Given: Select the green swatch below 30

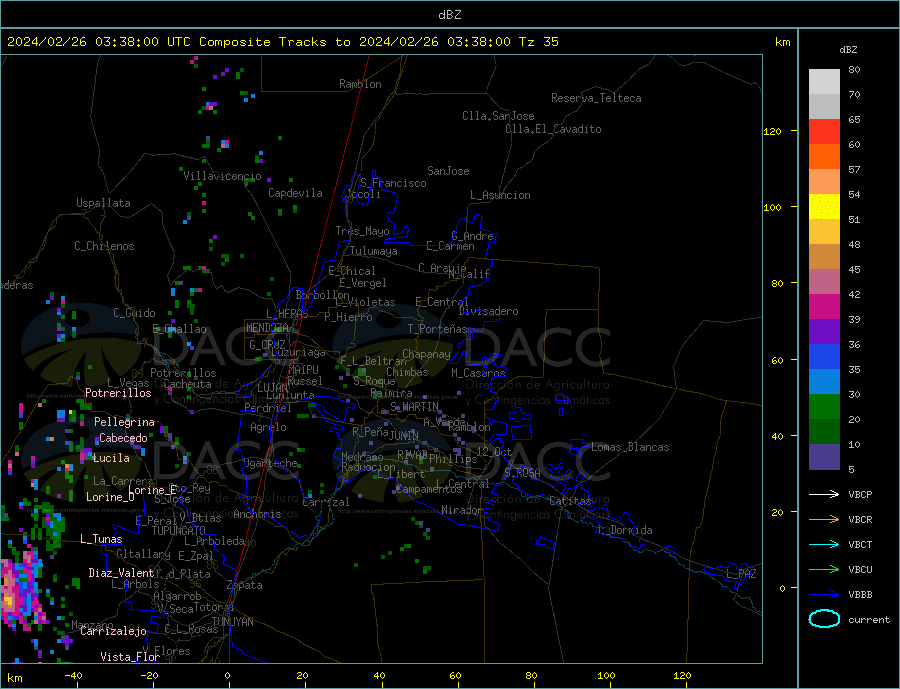Looking at the screenshot, I should pyautogui.click(x=824, y=407).
